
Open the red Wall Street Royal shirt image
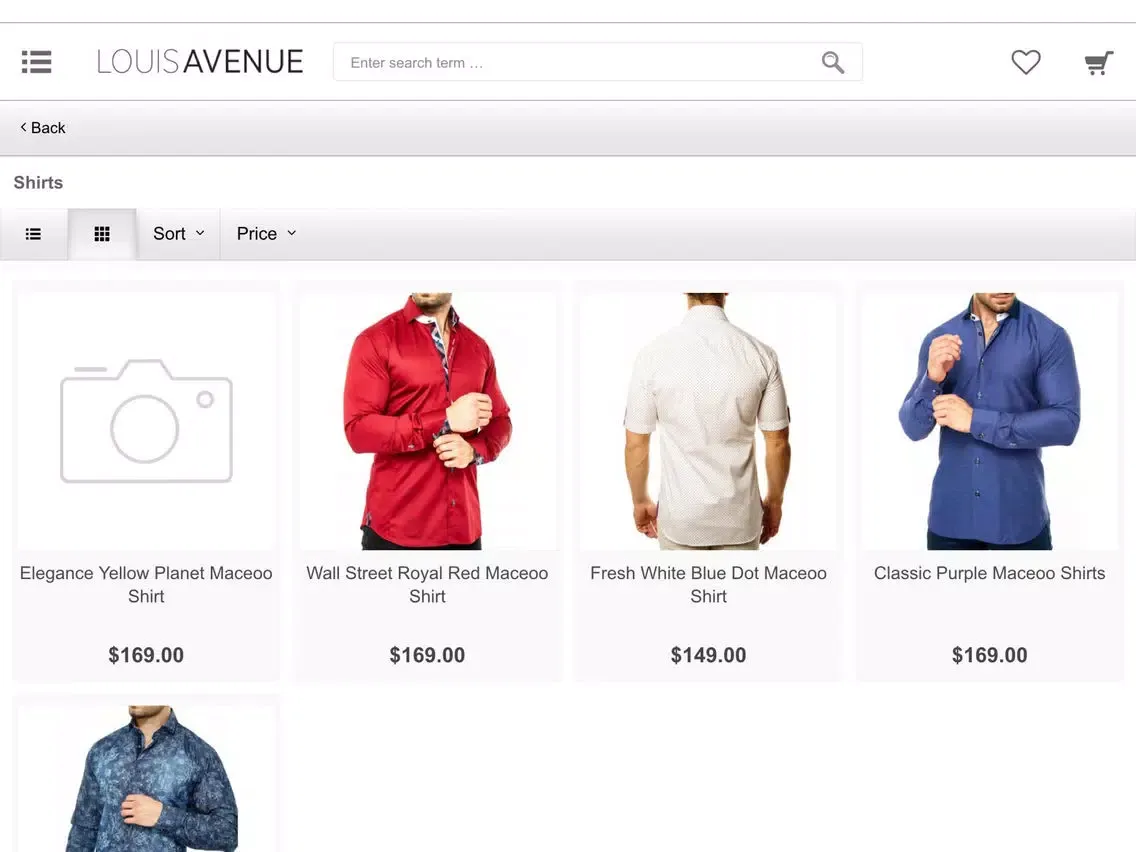(427, 421)
